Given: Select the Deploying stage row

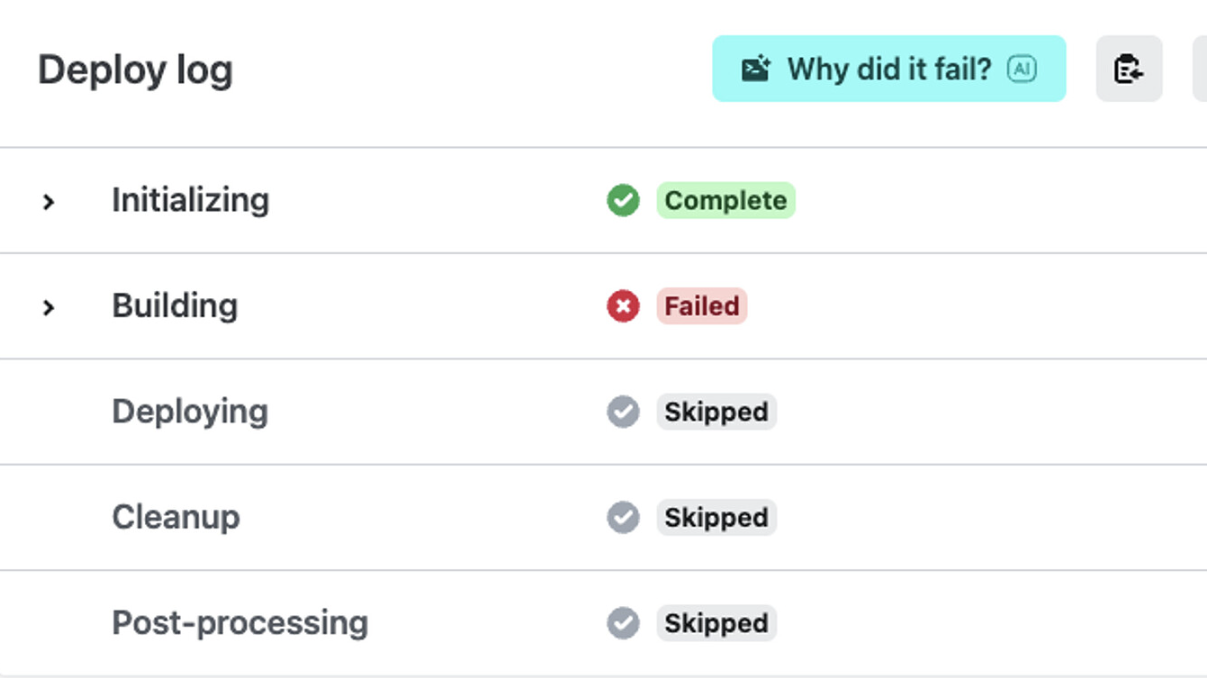Looking at the screenshot, I should coord(190,411).
